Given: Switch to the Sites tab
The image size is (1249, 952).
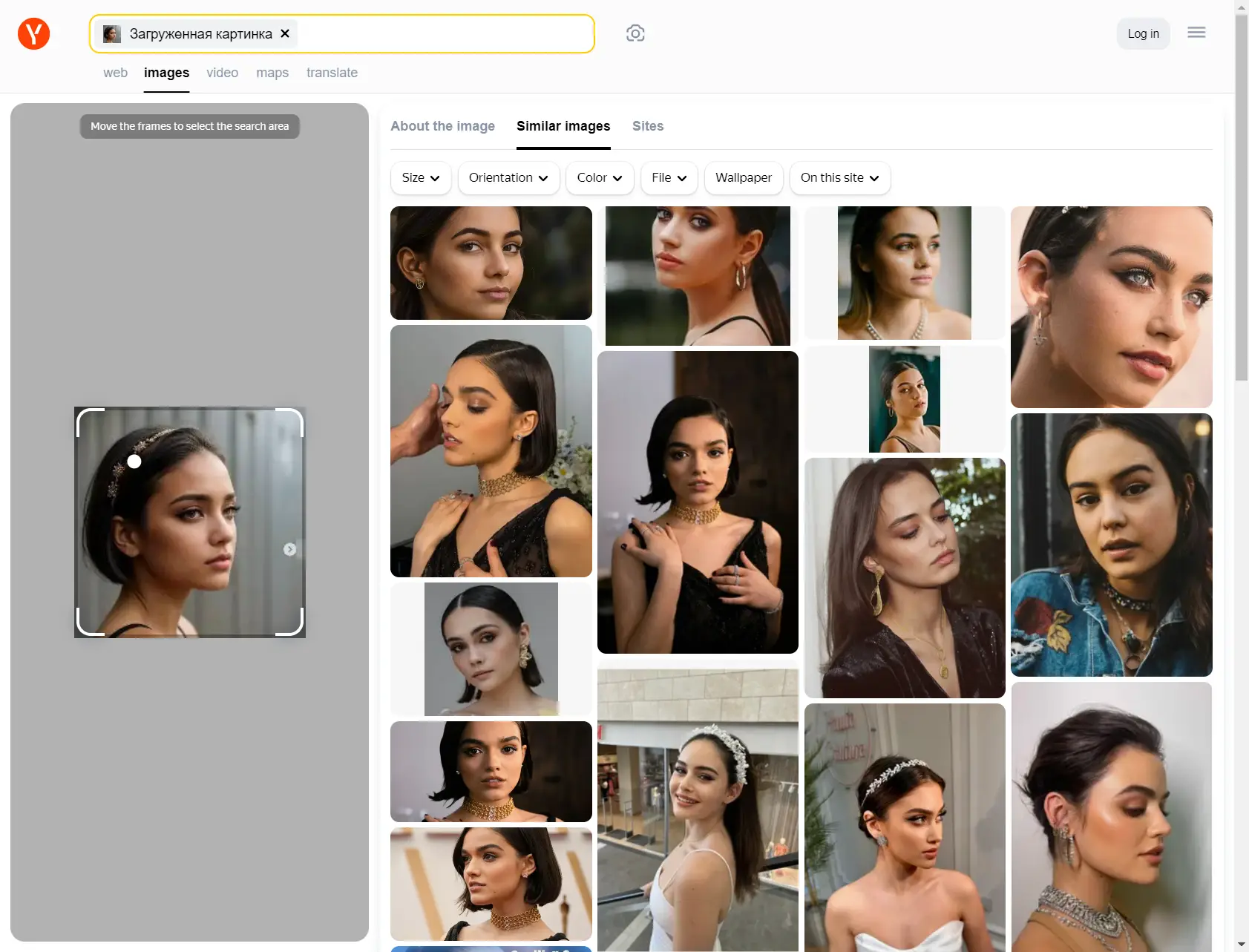Looking at the screenshot, I should point(647,126).
